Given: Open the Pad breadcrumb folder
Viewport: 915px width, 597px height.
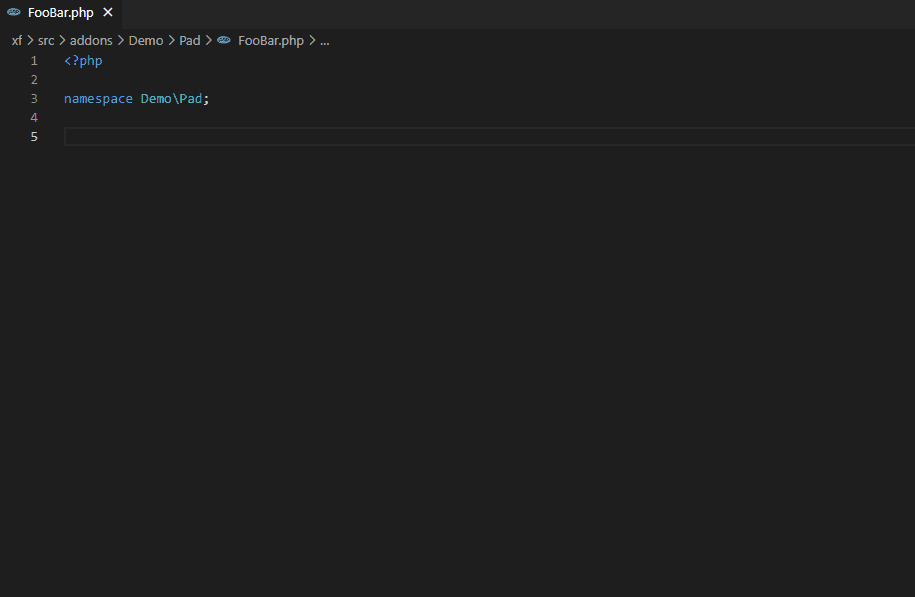Looking at the screenshot, I should 190,41.
